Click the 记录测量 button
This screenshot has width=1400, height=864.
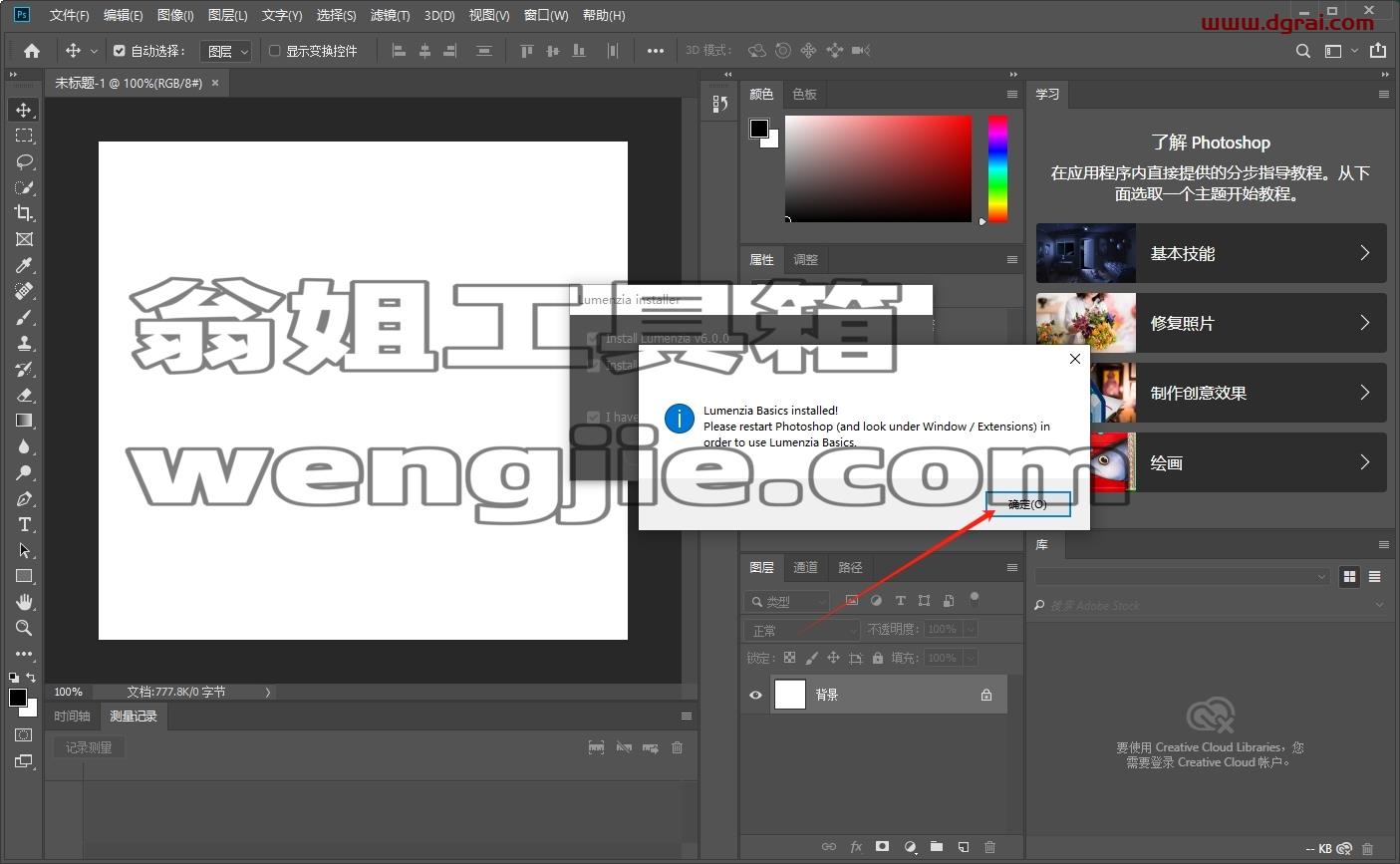click(89, 747)
